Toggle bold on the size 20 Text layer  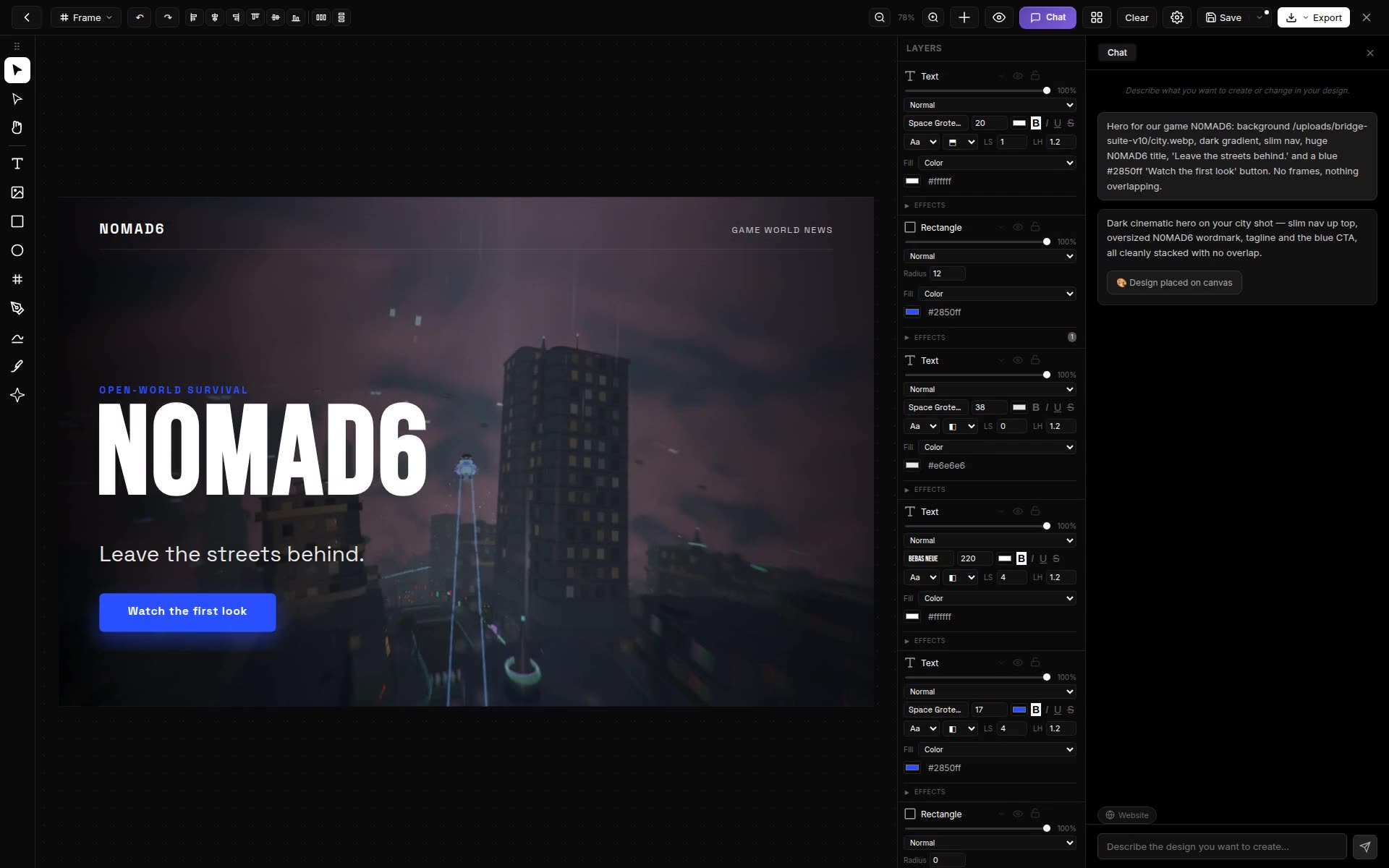coord(1036,123)
